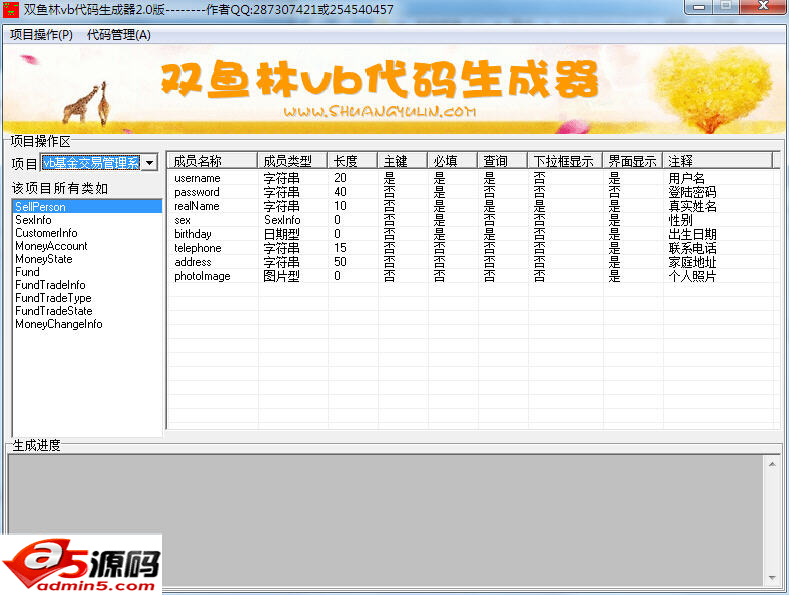Click the 下拉框显示 column header
The height and width of the screenshot is (595, 789).
tap(565, 161)
